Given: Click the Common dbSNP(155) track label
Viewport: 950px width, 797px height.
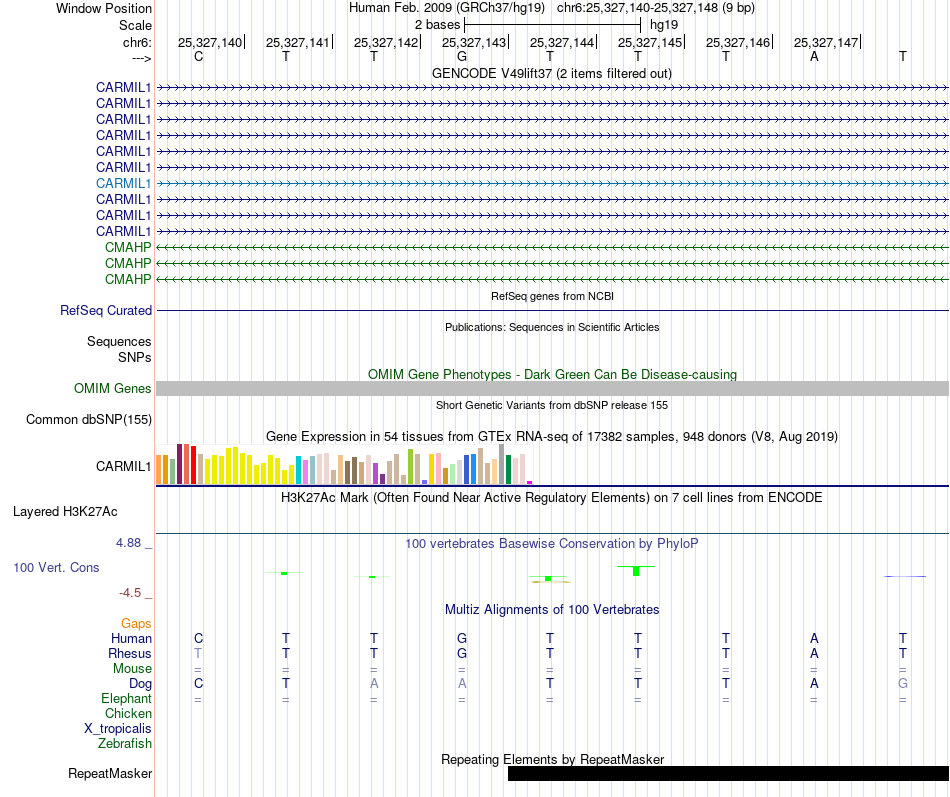Looking at the screenshot, I should coord(89,419).
